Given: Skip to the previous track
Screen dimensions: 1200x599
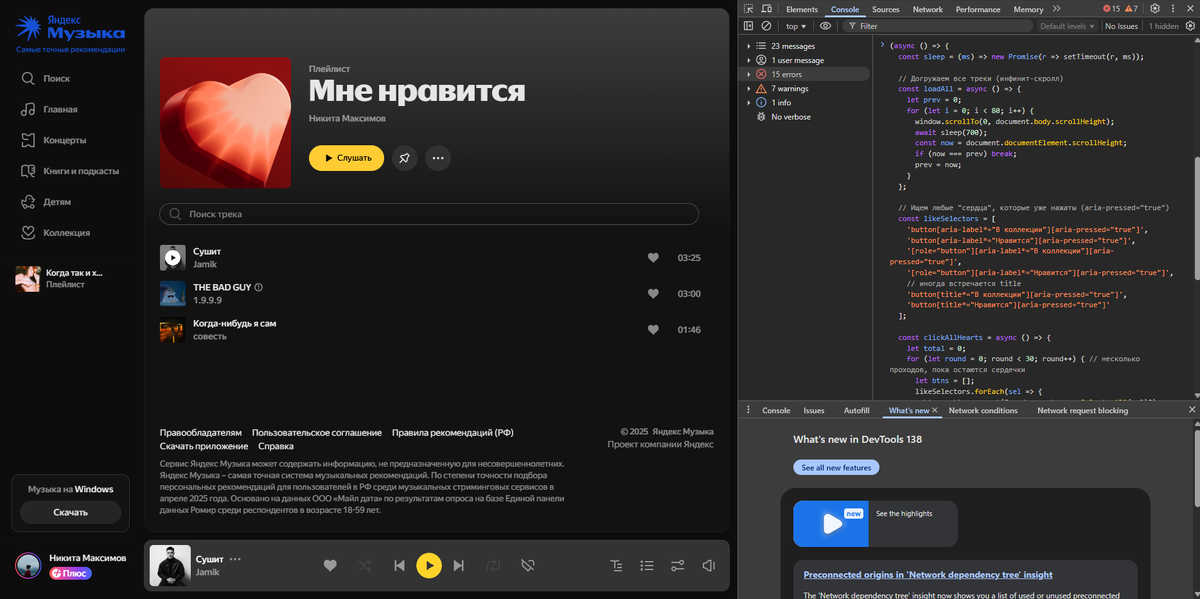Looking at the screenshot, I should [x=399, y=566].
